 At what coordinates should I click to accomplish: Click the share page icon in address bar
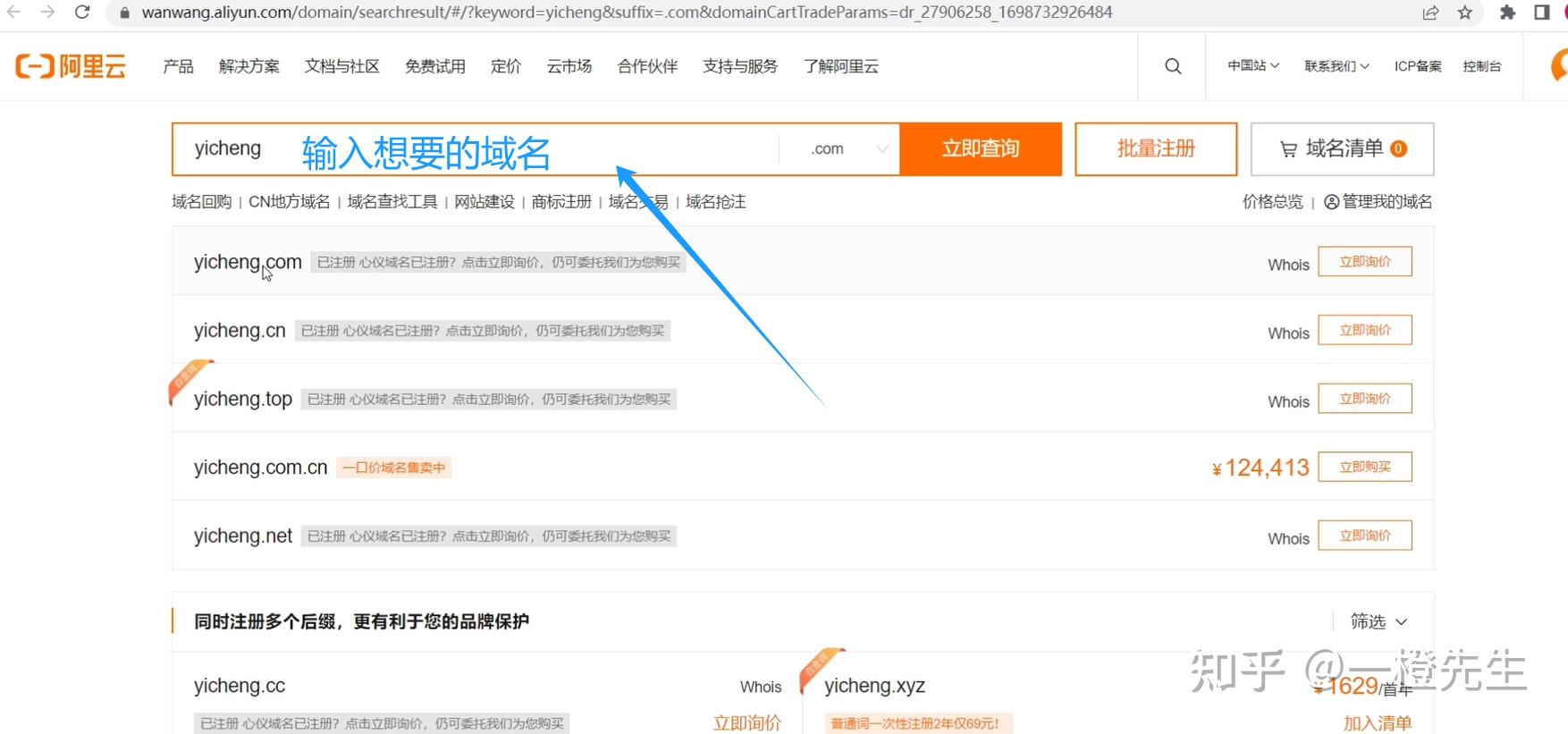(x=1431, y=13)
